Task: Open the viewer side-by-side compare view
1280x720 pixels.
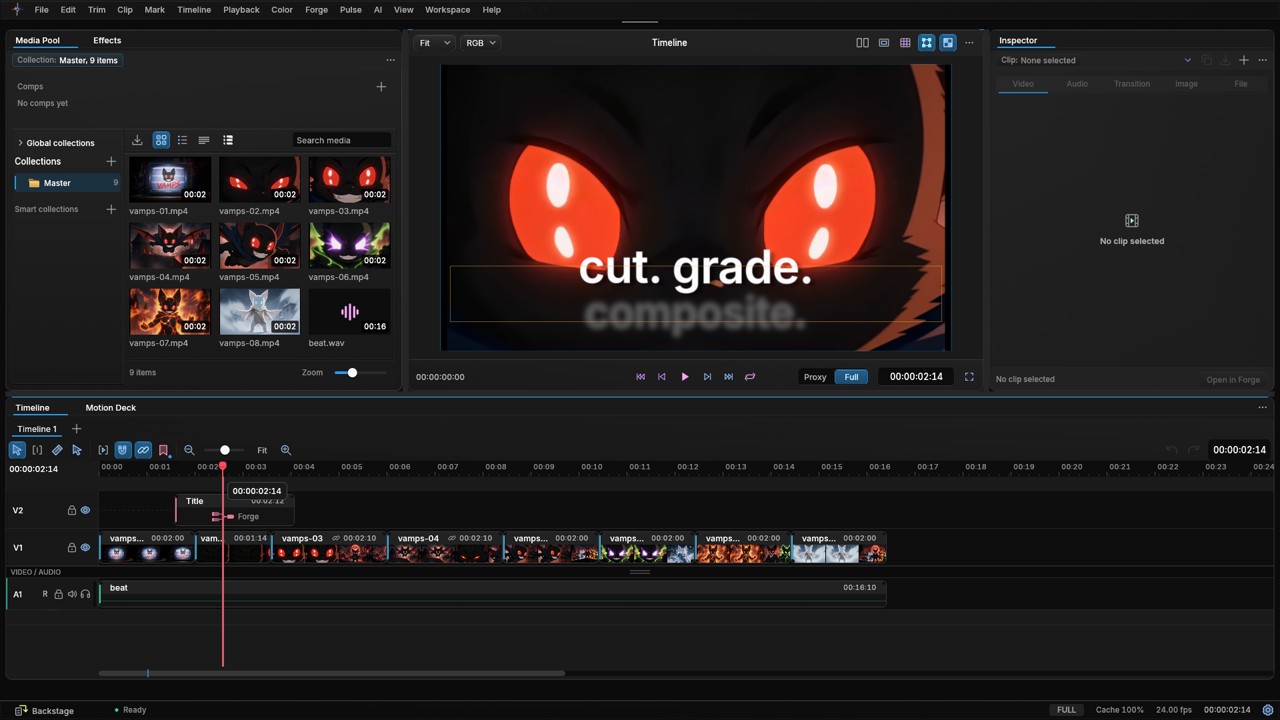Action: (x=862, y=43)
